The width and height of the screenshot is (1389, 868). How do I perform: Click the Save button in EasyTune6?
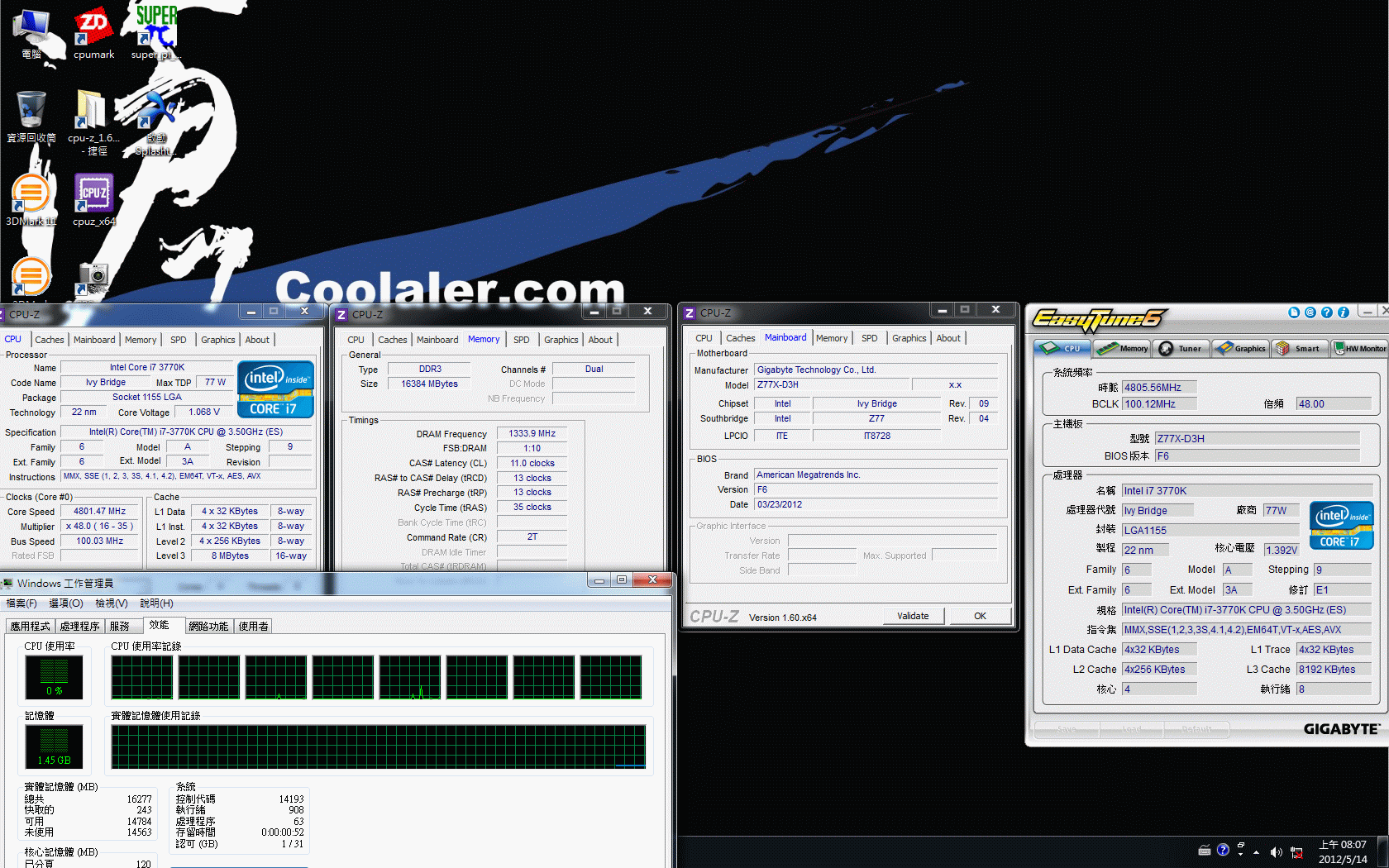click(1067, 729)
